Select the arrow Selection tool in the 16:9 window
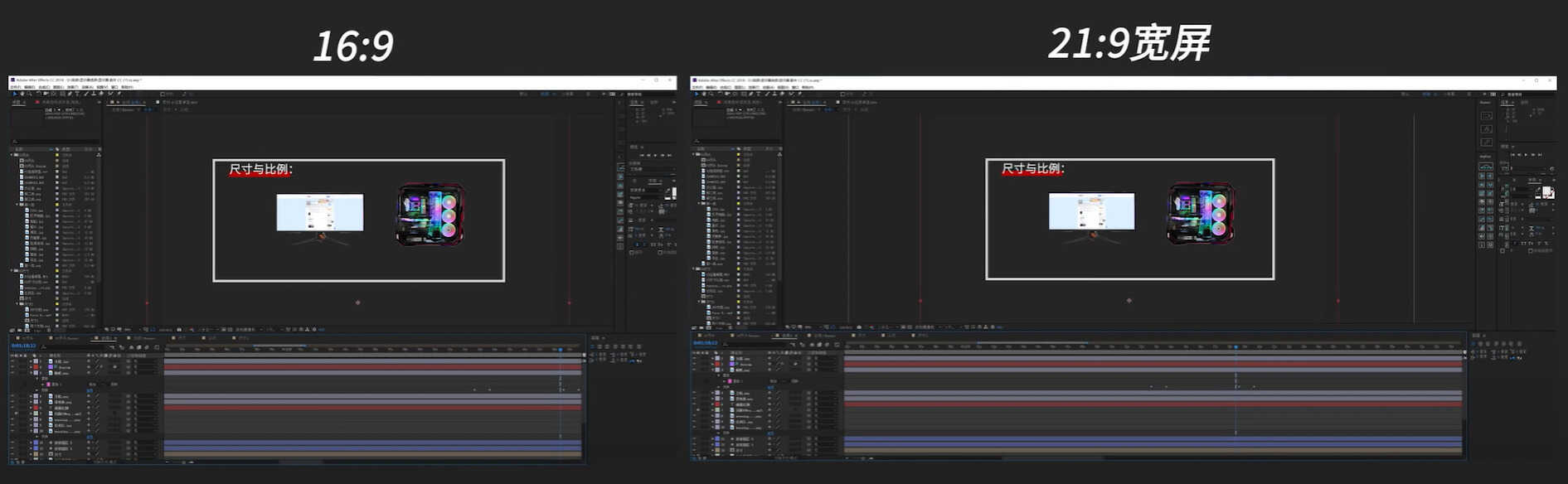The width and height of the screenshot is (1568, 484). click(x=15, y=94)
